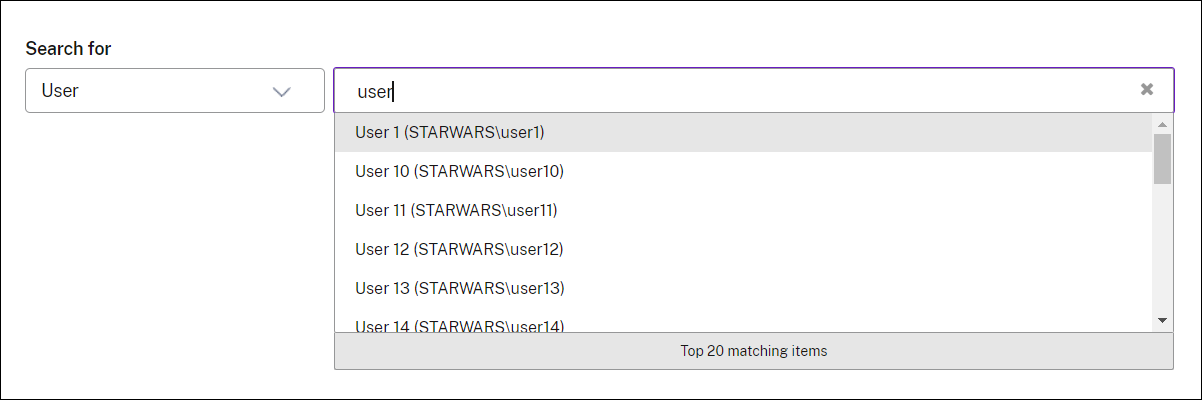This screenshot has width=1202, height=400.
Task: Pick User 11 (STARWARS\user11) suggestion
Action: click(x=456, y=210)
